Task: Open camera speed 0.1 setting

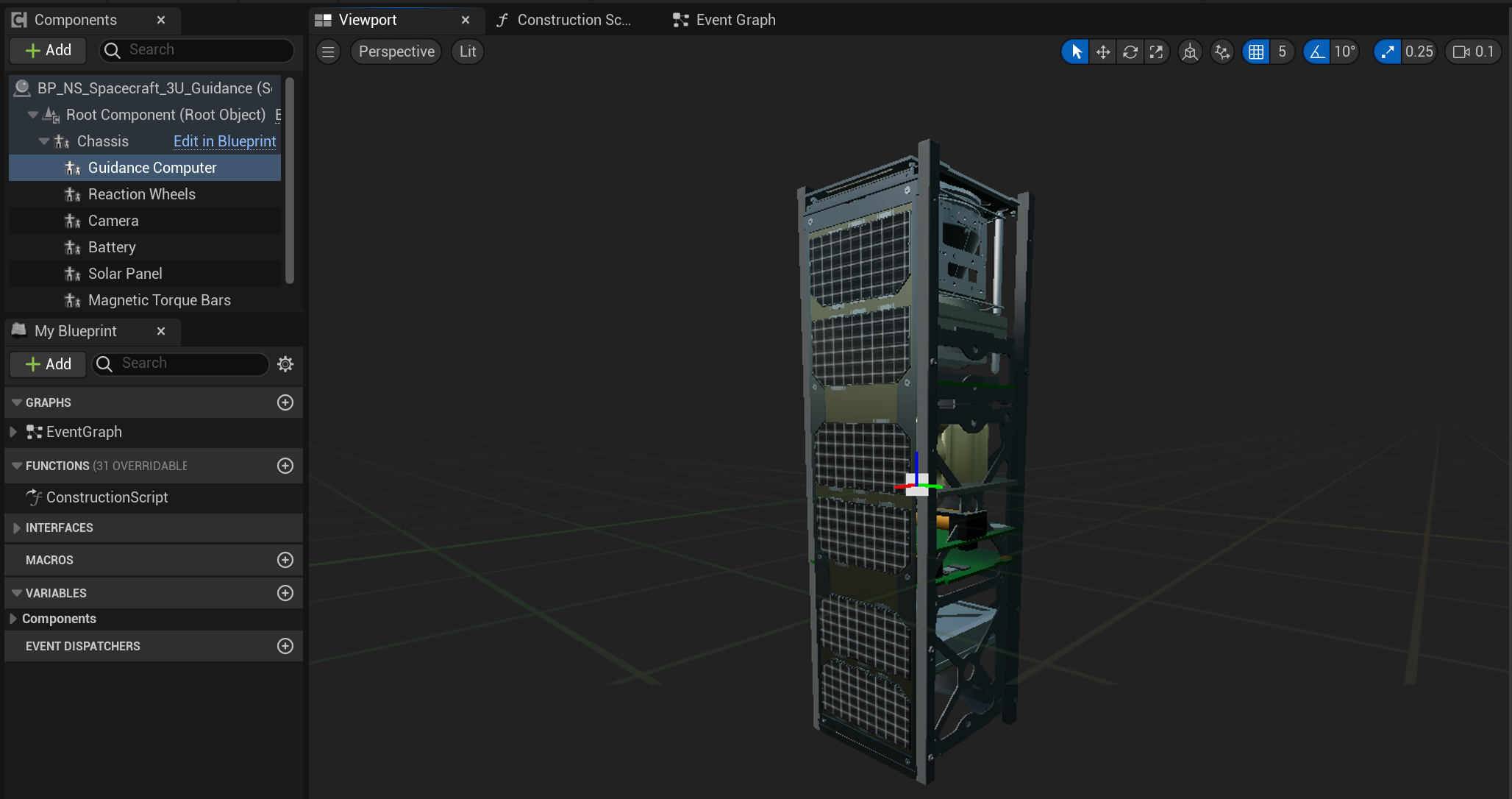Action: [x=1474, y=52]
